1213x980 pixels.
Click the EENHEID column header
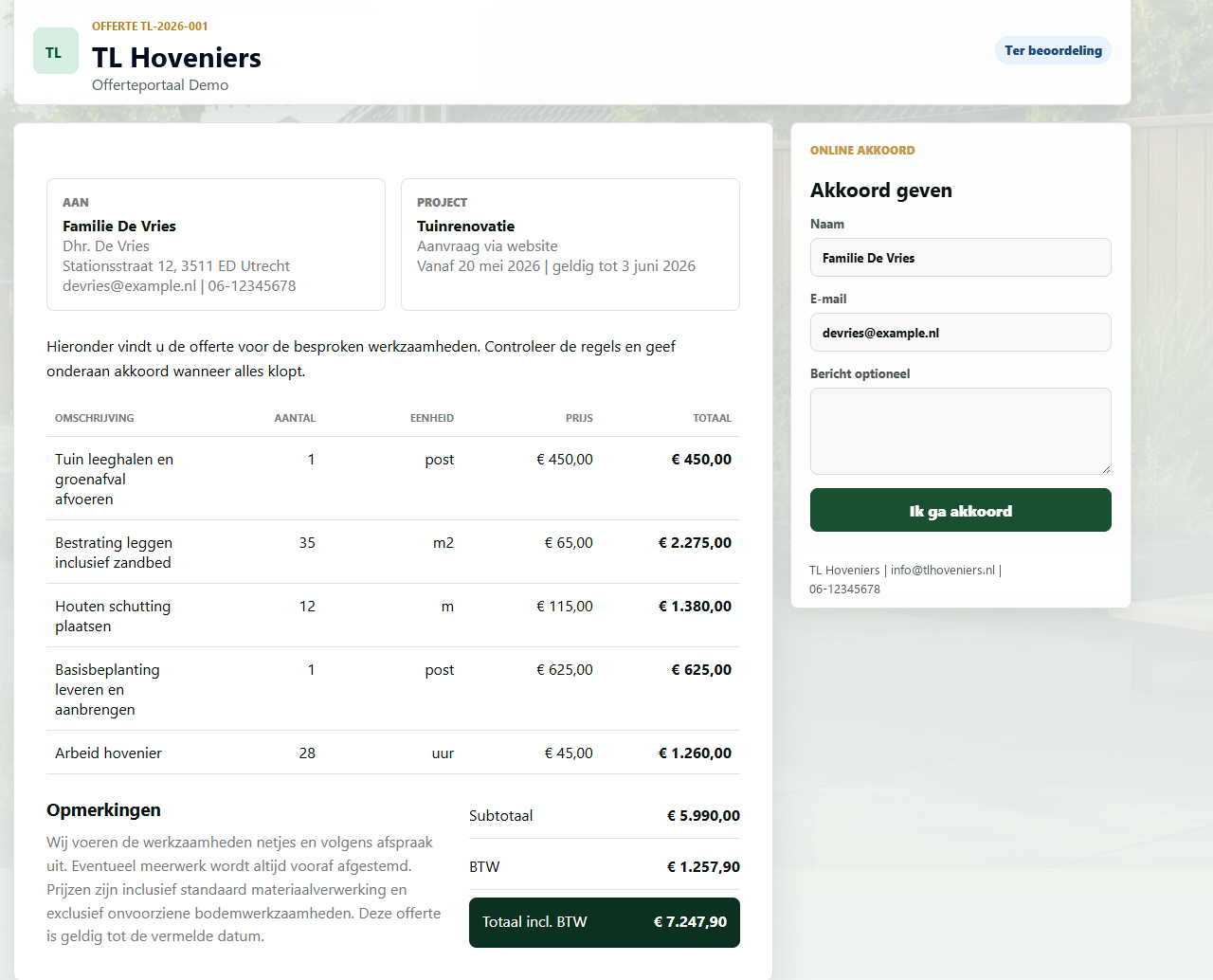pyautogui.click(x=432, y=418)
